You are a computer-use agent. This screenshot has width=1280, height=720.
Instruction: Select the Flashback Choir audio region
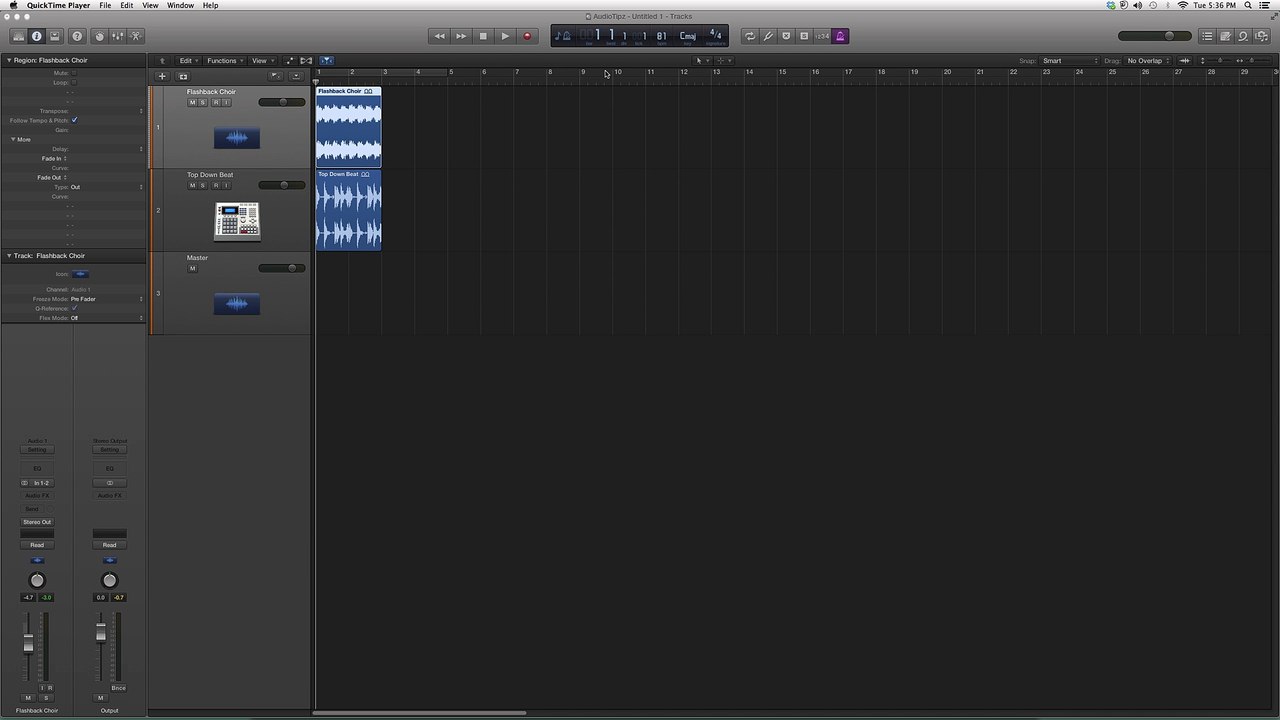coord(349,127)
